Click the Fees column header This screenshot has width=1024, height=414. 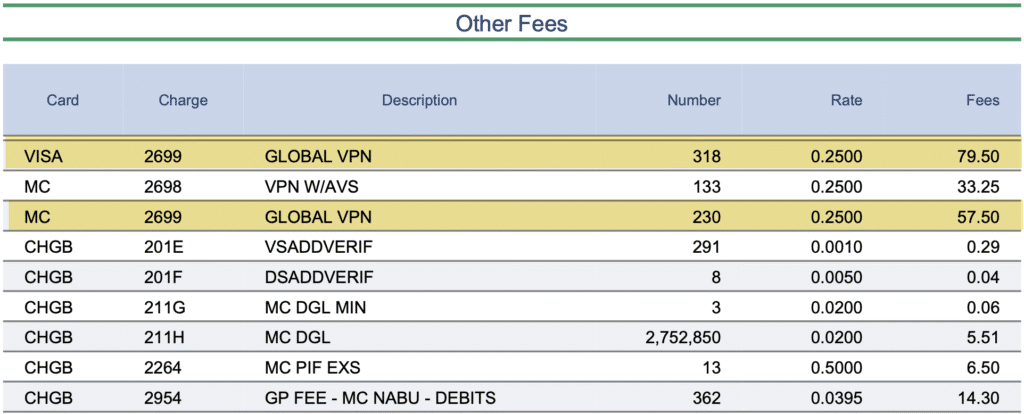981,100
